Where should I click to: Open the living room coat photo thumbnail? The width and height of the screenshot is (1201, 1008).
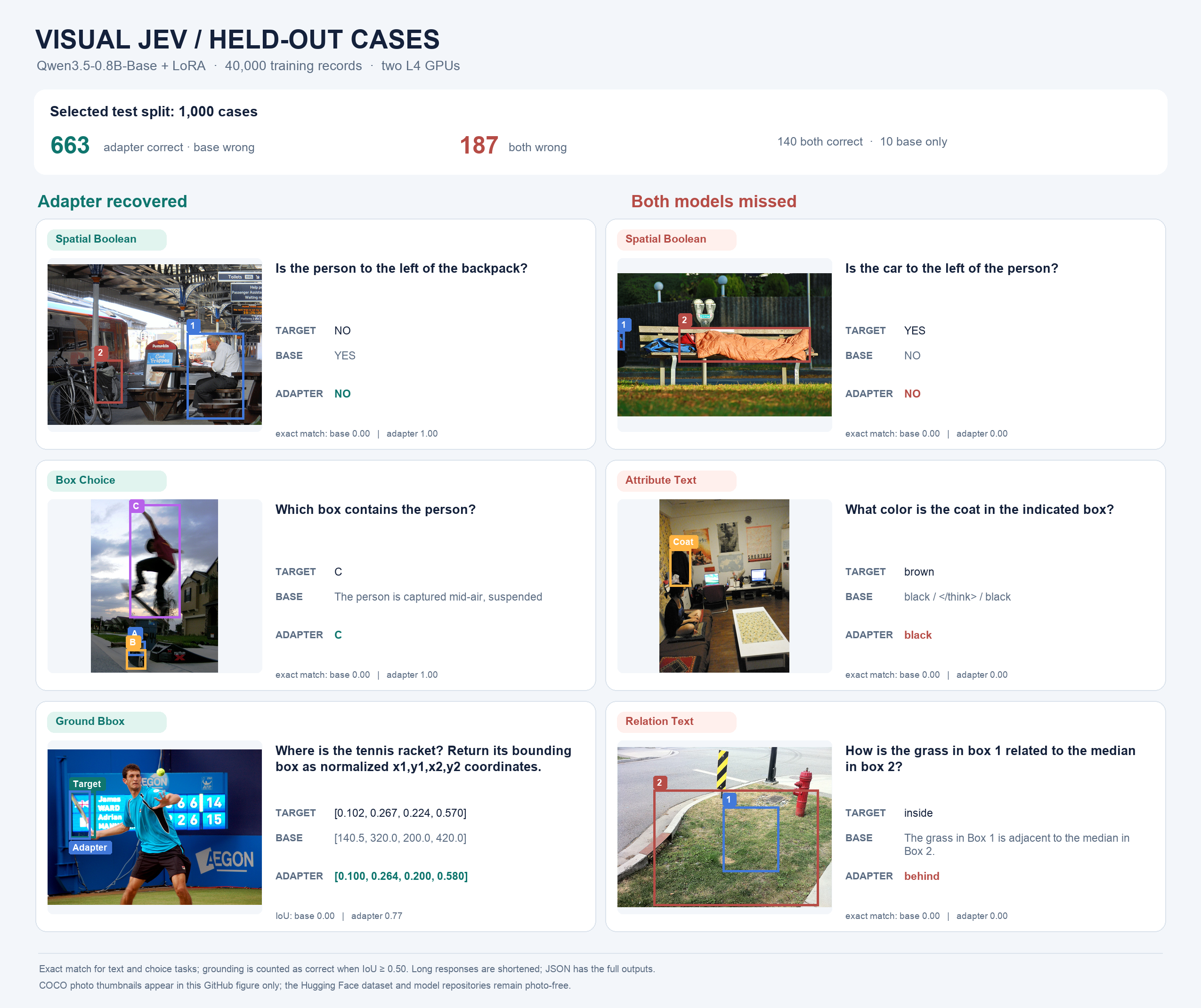724,586
